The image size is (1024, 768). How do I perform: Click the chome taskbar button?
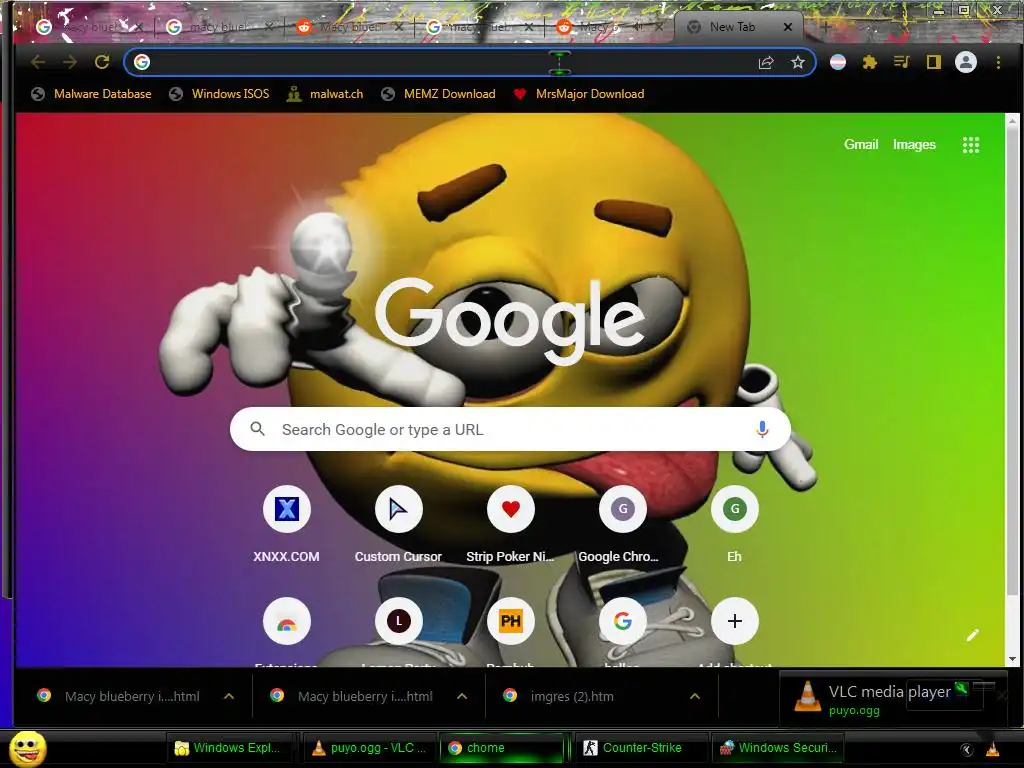(x=502, y=748)
